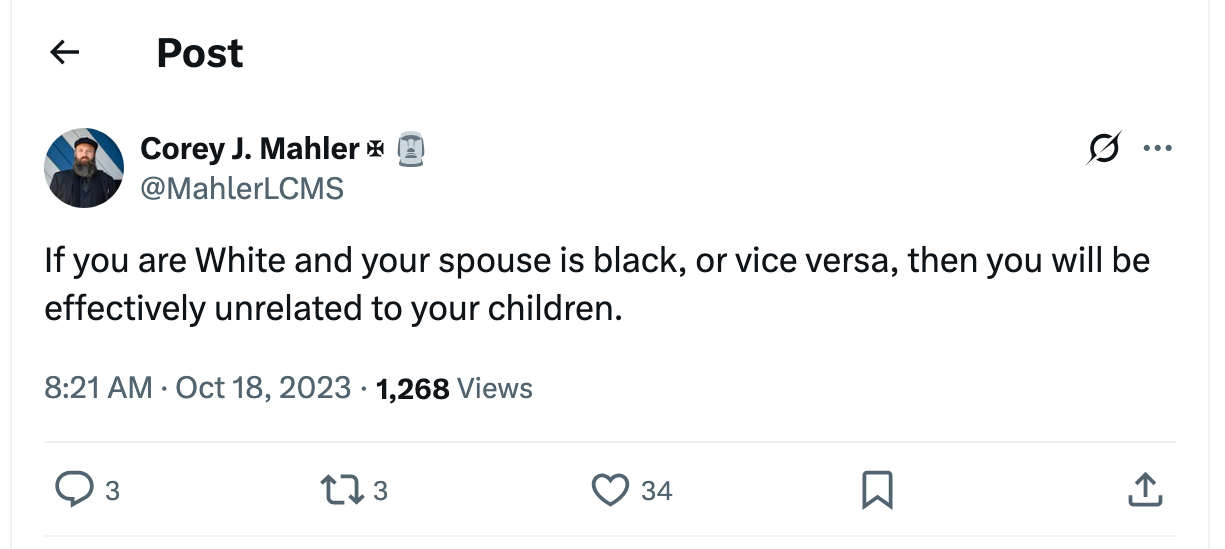This screenshot has width=1225, height=549.
Task: Click the repost count beside the arrows
Action: coord(380,491)
